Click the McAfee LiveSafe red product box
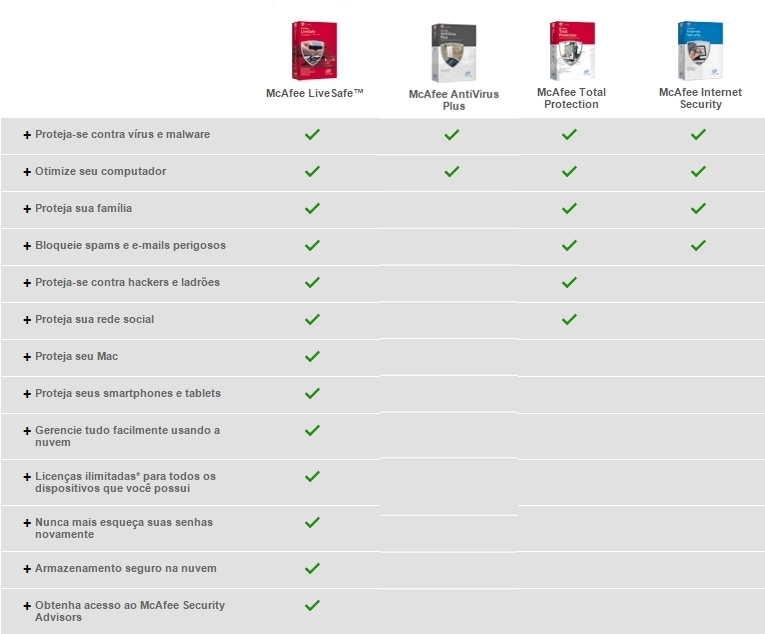 [x=314, y=51]
